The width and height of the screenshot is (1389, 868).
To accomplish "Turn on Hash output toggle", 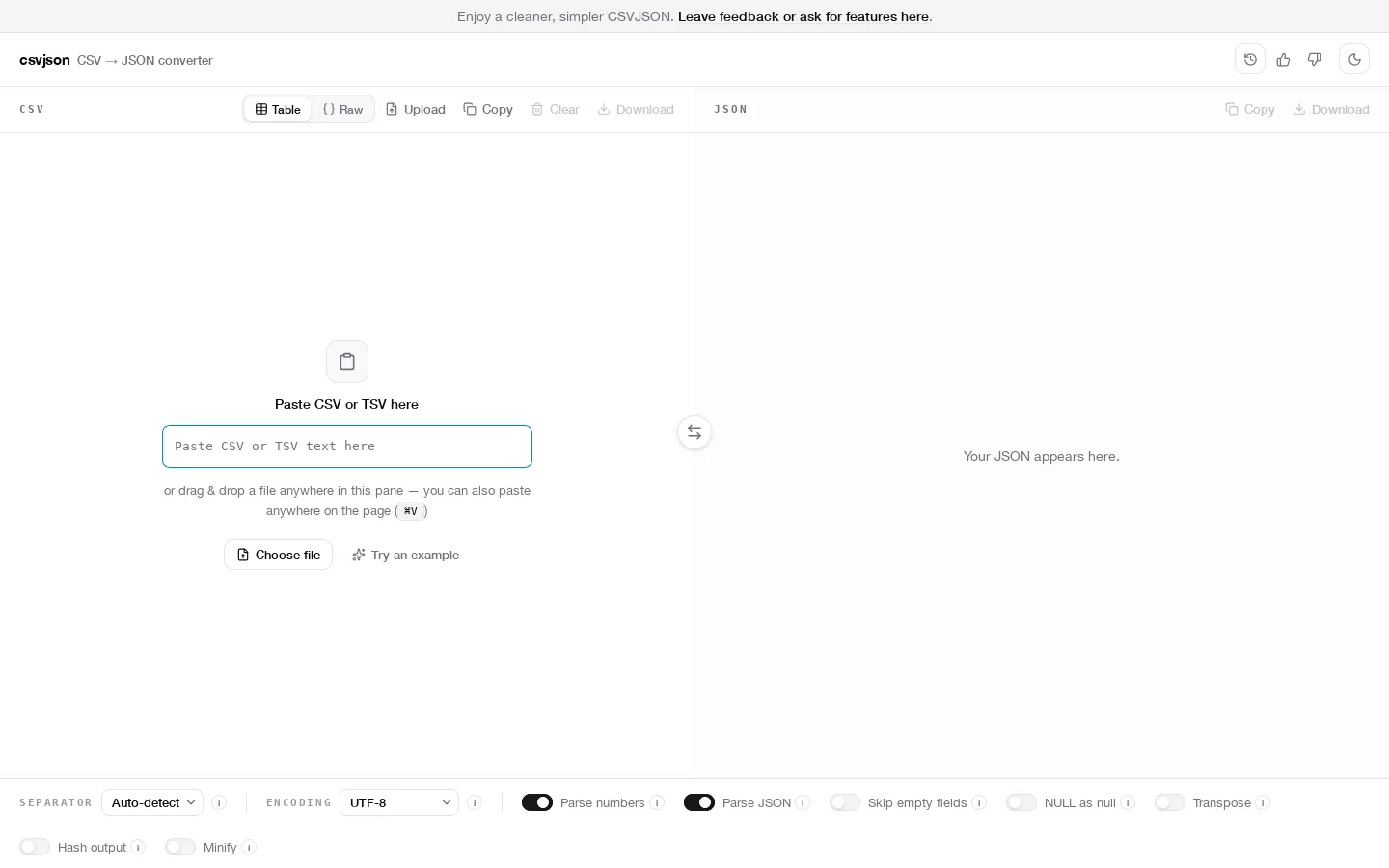I will pos(35,847).
